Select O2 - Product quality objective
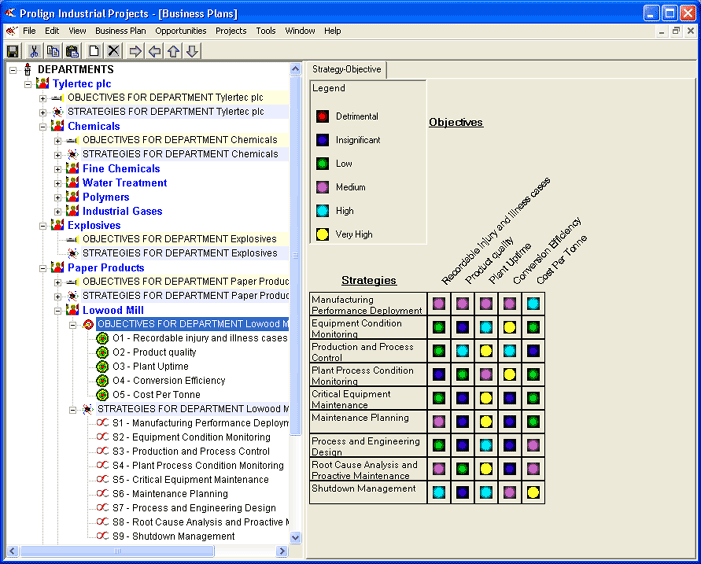Screen dimensions: 701x564 click(154, 352)
